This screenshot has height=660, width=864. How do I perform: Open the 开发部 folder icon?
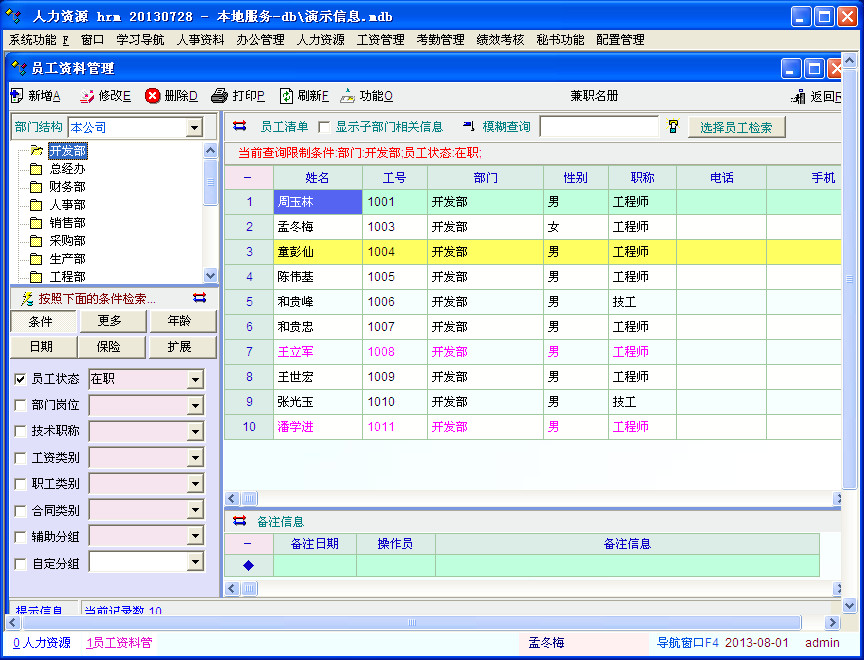click(x=36, y=150)
